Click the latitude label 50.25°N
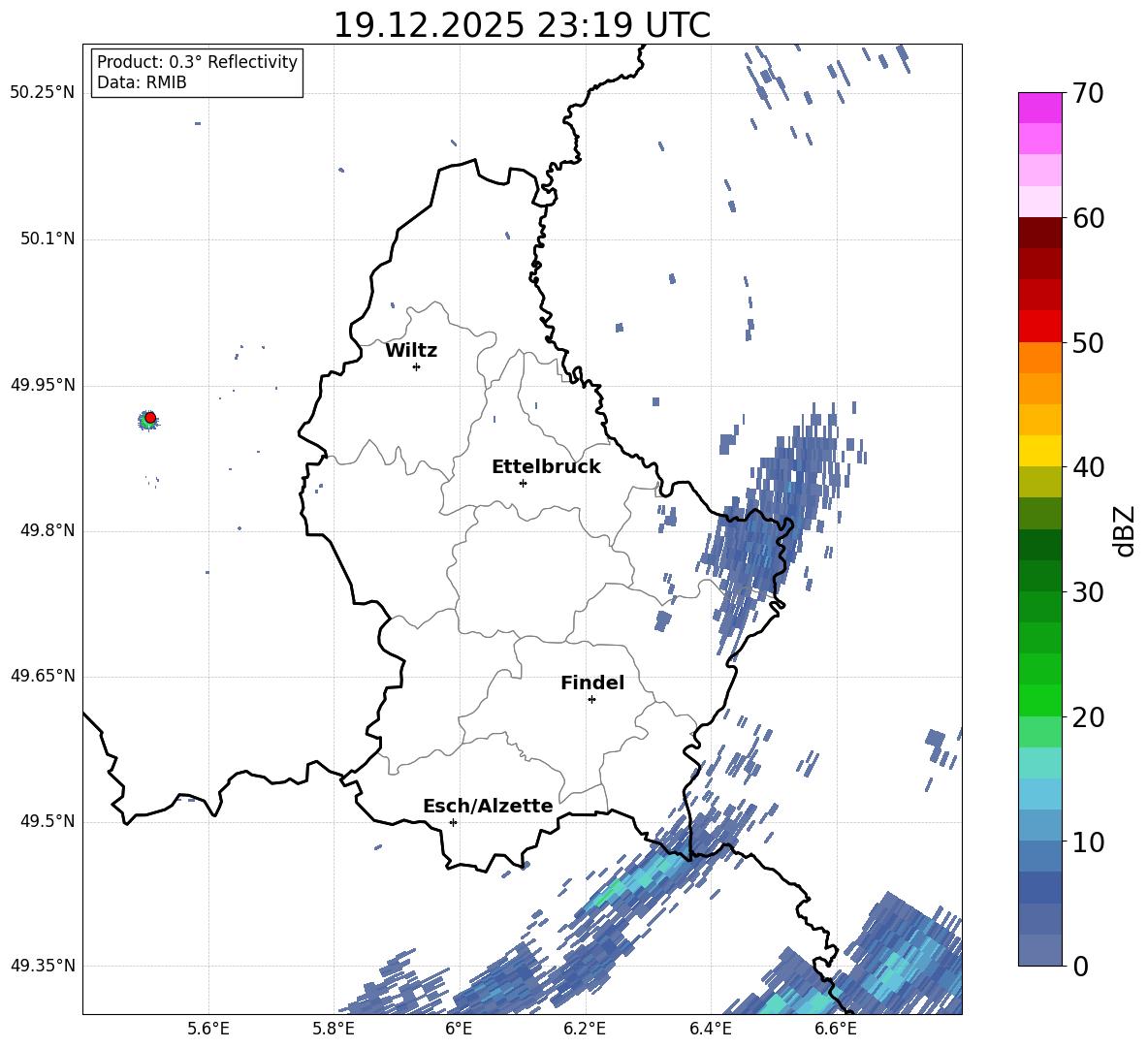This screenshot has height=1048, width=1148. (x=43, y=93)
